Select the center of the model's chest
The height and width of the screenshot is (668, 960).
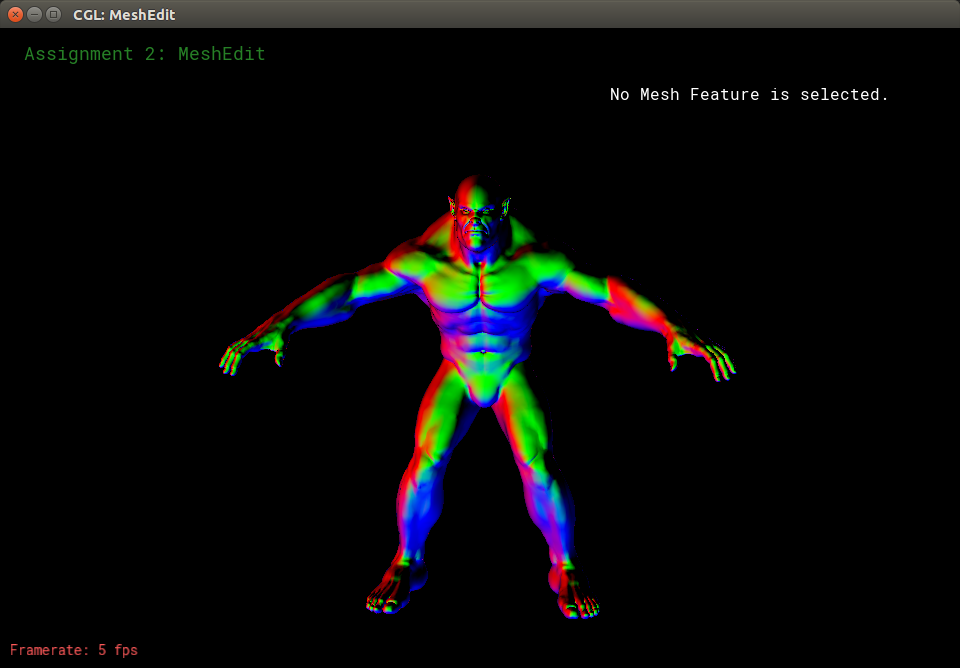pos(482,290)
